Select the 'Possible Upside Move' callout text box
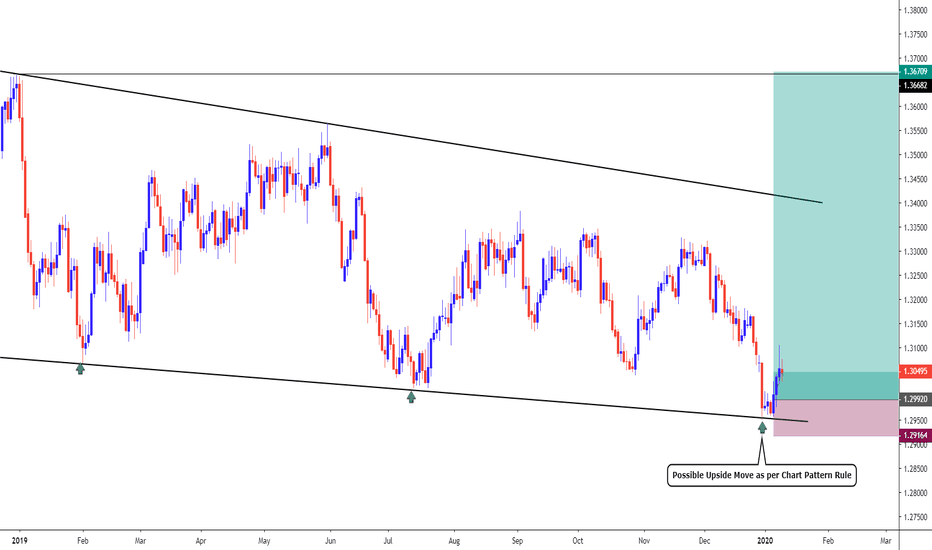932x550 pixels. click(761, 475)
